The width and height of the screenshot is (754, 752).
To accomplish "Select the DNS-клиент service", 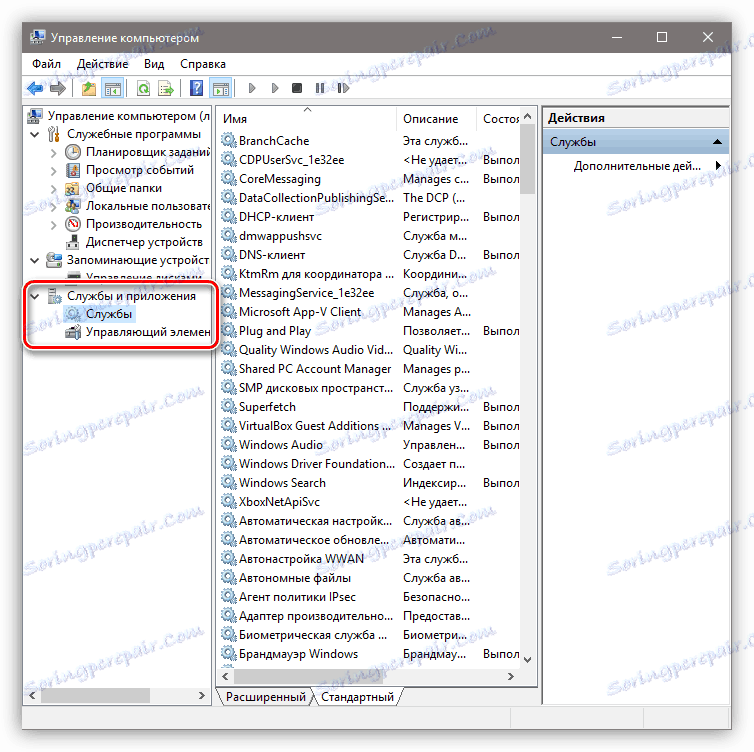I will click(x=369, y=255).
